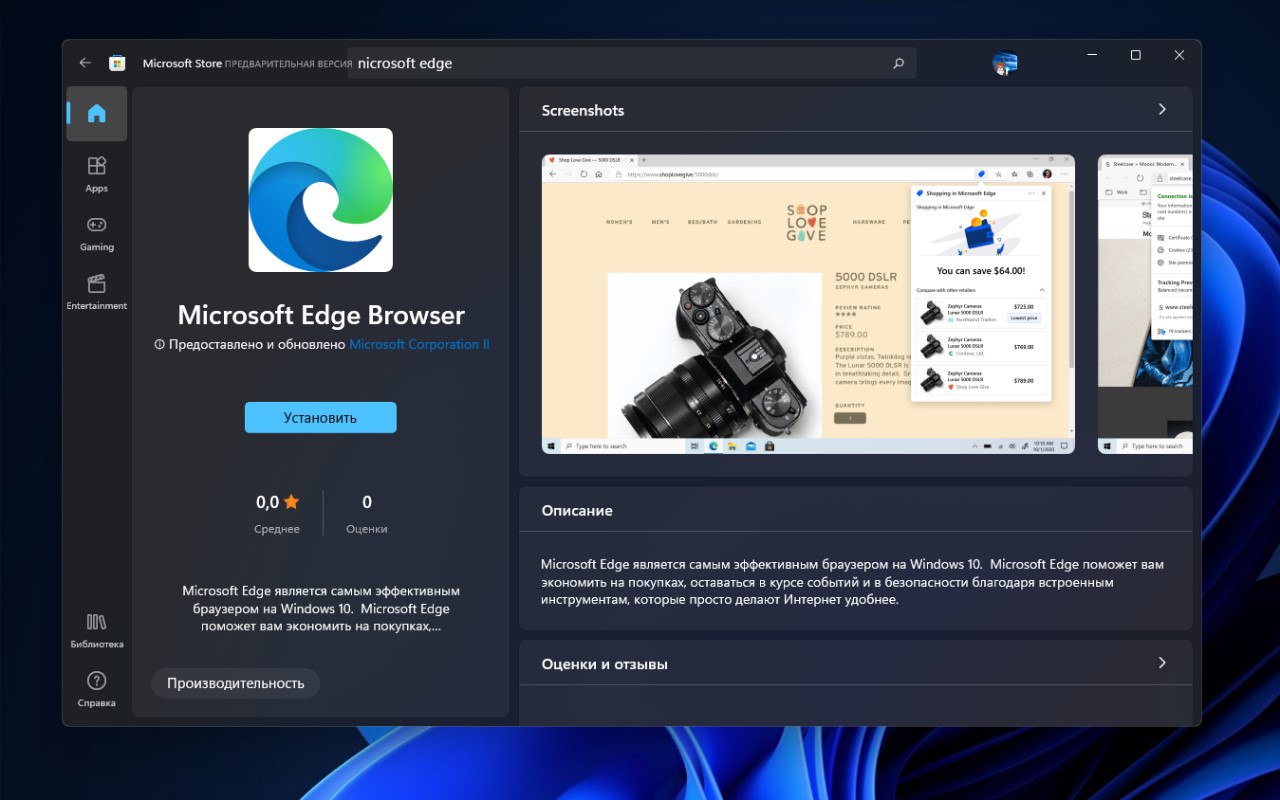Click the Производительность category tag
The height and width of the screenshot is (800, 1280).
(236, 683)
